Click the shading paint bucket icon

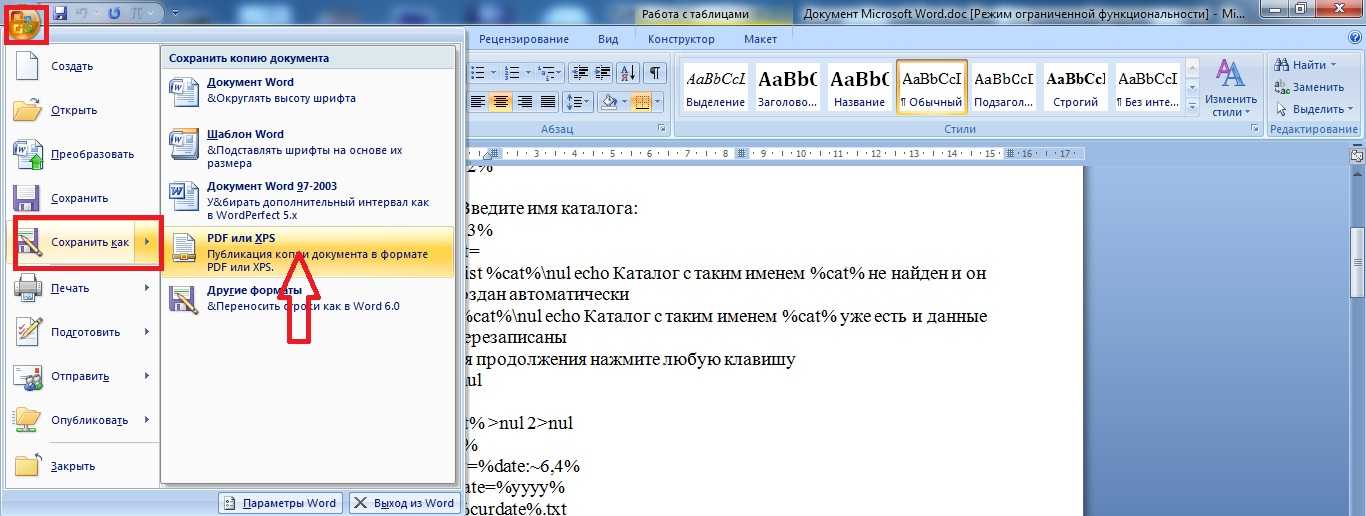[x=611, y=102]
